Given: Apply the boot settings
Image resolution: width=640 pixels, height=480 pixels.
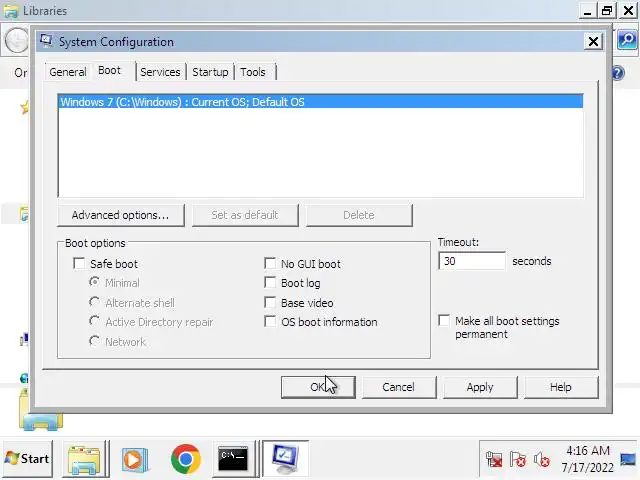Looking at the screenshot, I should click(x=480, y=387).
